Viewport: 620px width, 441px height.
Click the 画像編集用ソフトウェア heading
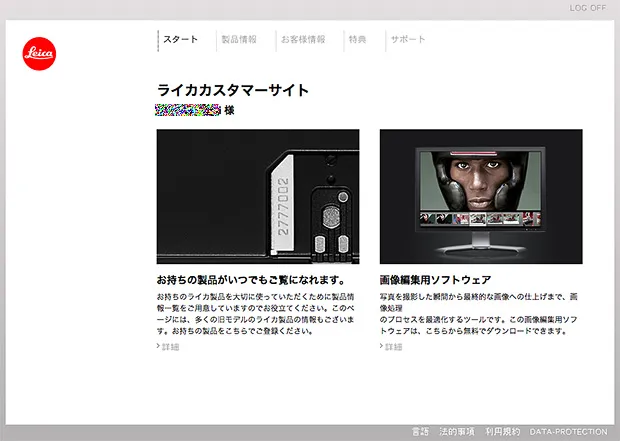pos(435,280)
